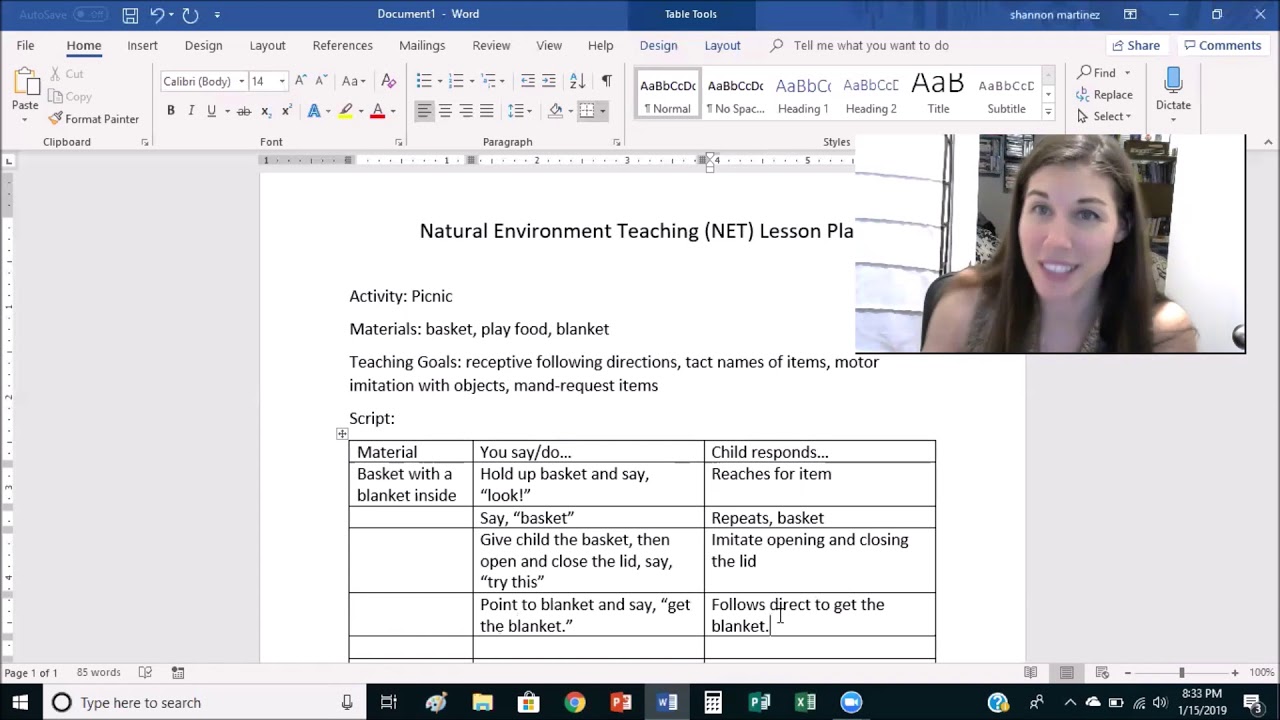Open font size dropdown
The image size is (1280, 720).
tap(282, 81)
